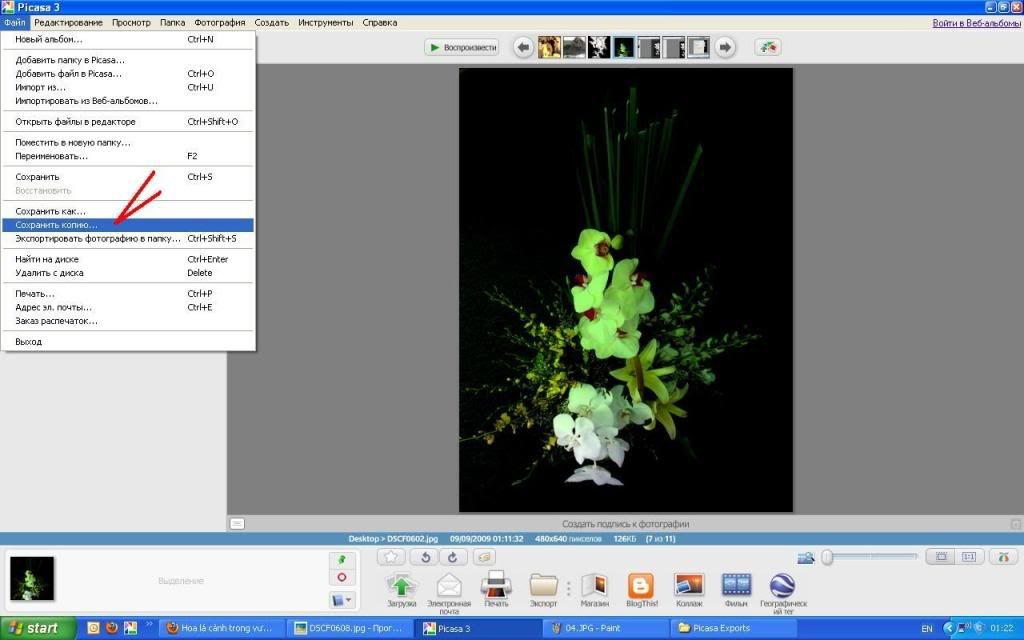Click the Географический тег globe icon
Viewport: 1024px width, 640px height.
tap(782, 586)
